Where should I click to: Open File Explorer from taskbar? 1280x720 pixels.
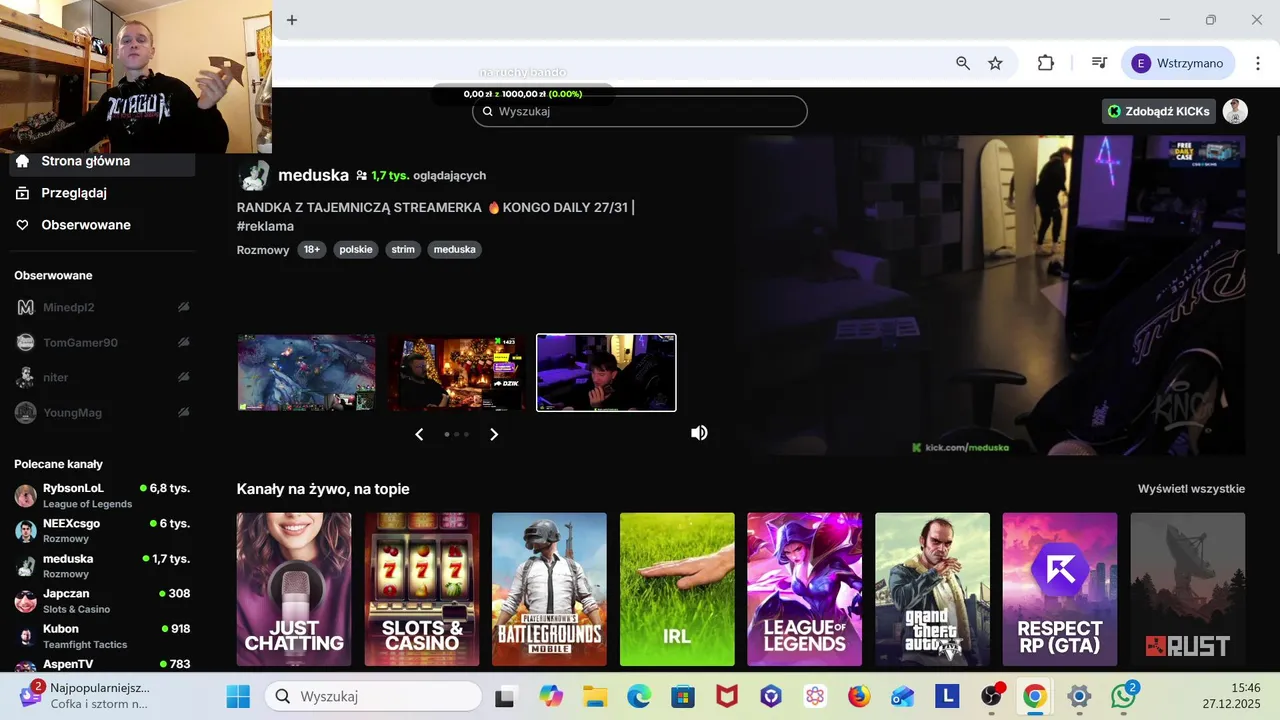tap(595, 696)
